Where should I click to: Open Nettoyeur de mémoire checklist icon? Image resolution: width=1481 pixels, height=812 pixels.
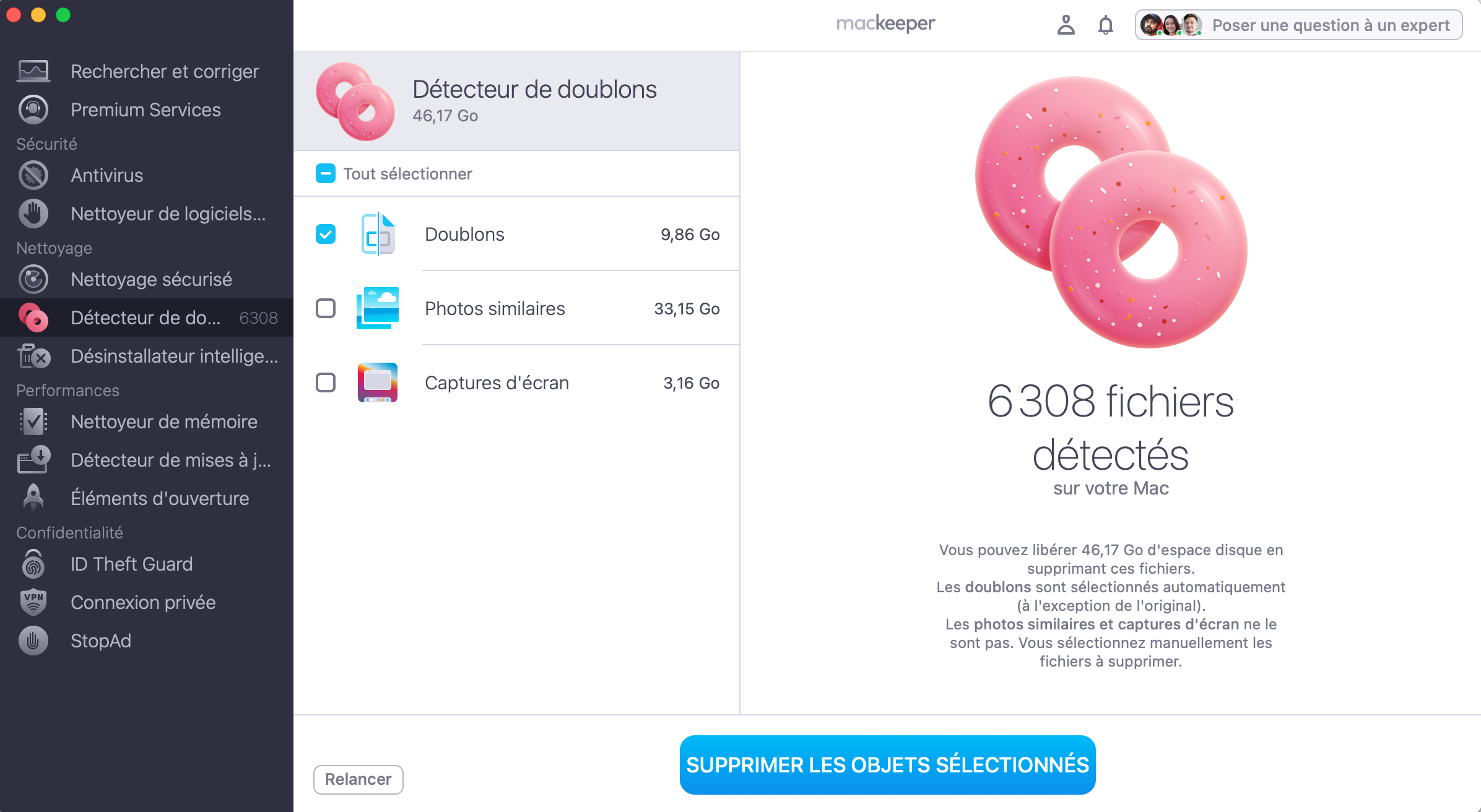click(x=33, y=421)
